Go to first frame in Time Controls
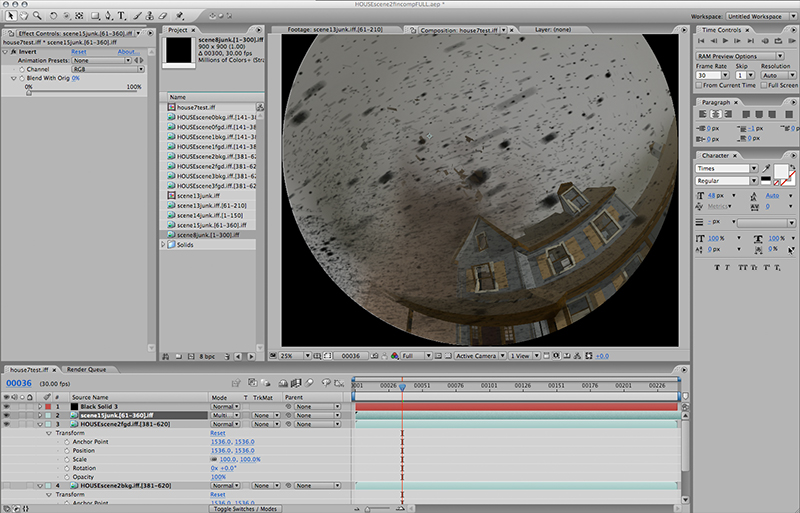 pyautogui.click(x=701, y=40)
